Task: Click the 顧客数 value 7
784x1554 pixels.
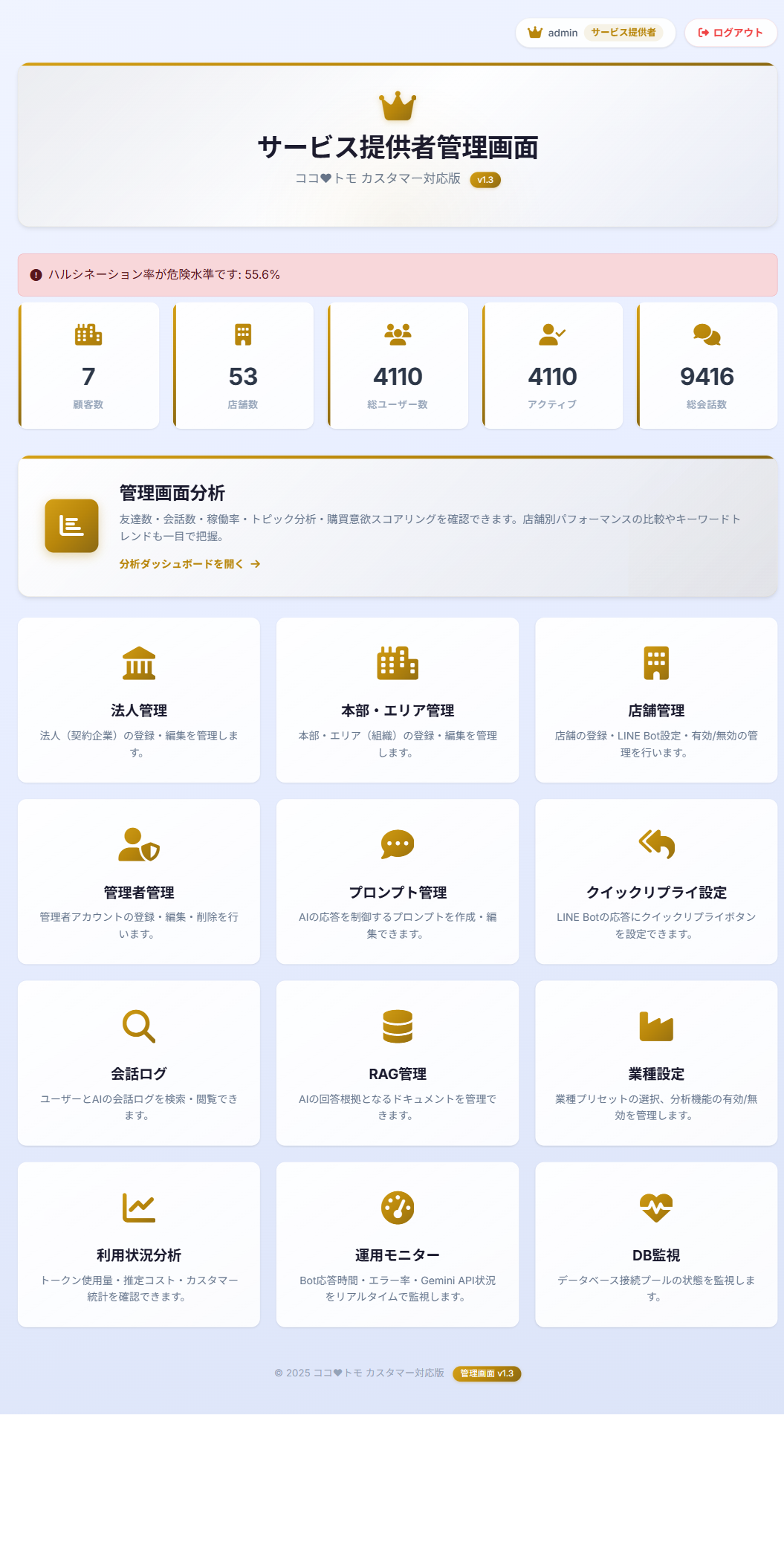Action: click(88, 377)
